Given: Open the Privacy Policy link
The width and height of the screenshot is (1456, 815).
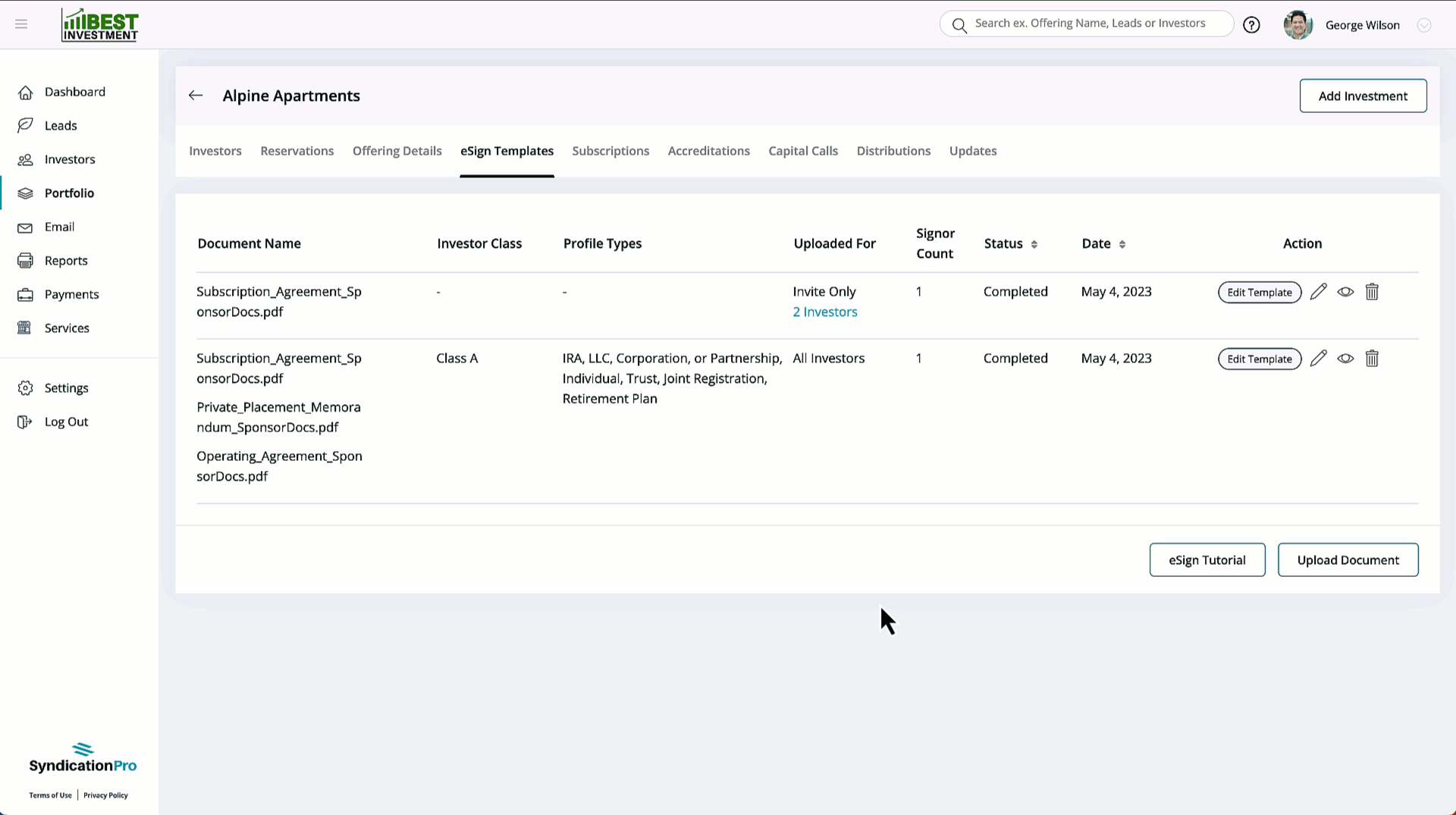Looking at the screenshot, I should click(x=105, y=795).
